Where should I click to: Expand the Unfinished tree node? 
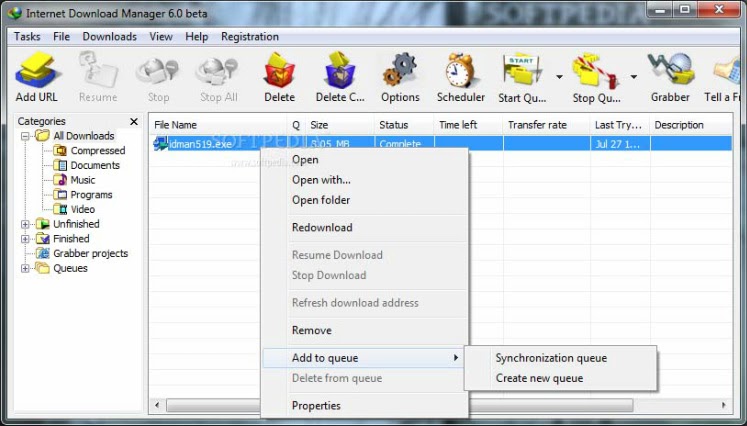point(25,224)
